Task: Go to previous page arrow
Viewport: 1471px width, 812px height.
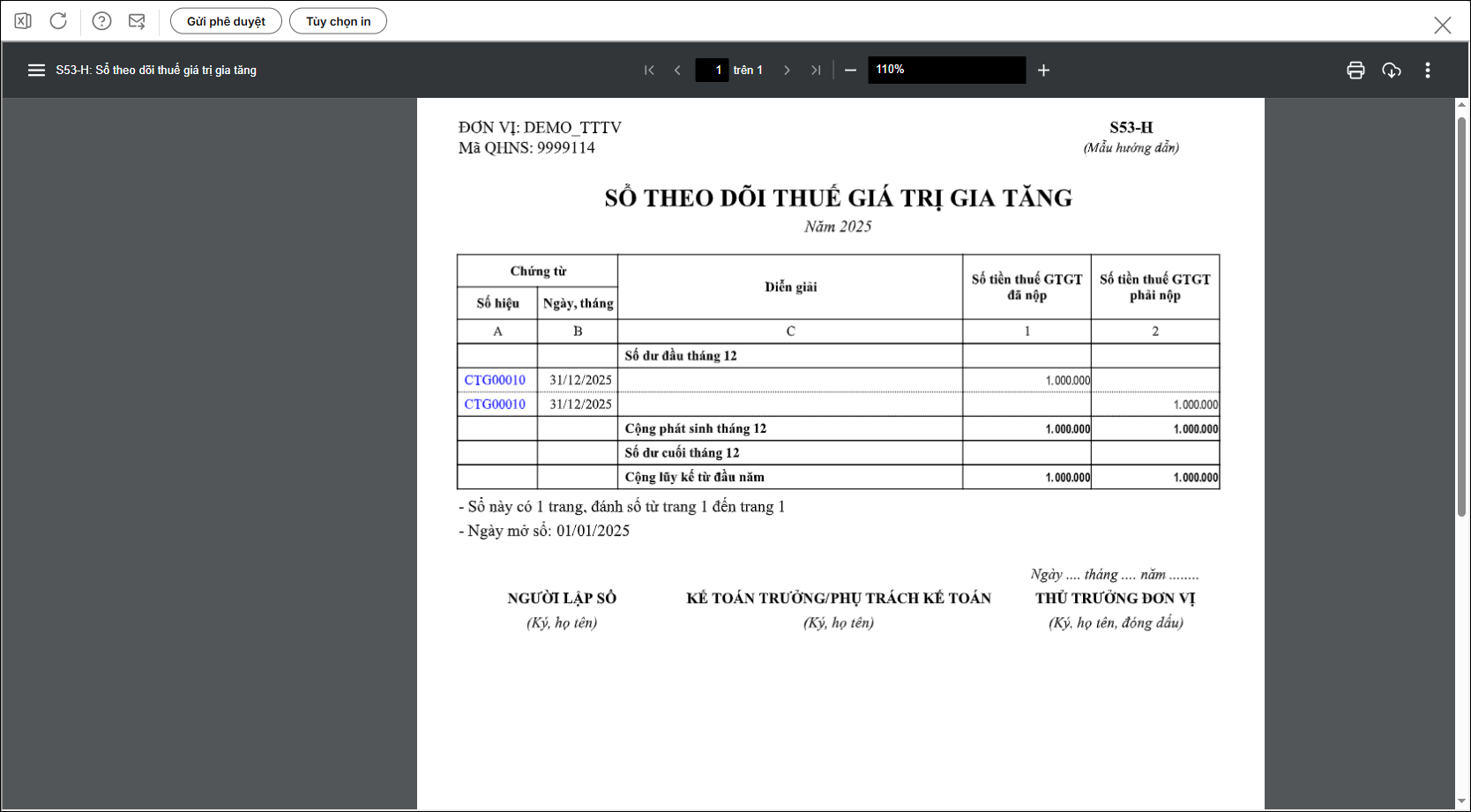Action: pyautogui.click(x=677, y=71)
